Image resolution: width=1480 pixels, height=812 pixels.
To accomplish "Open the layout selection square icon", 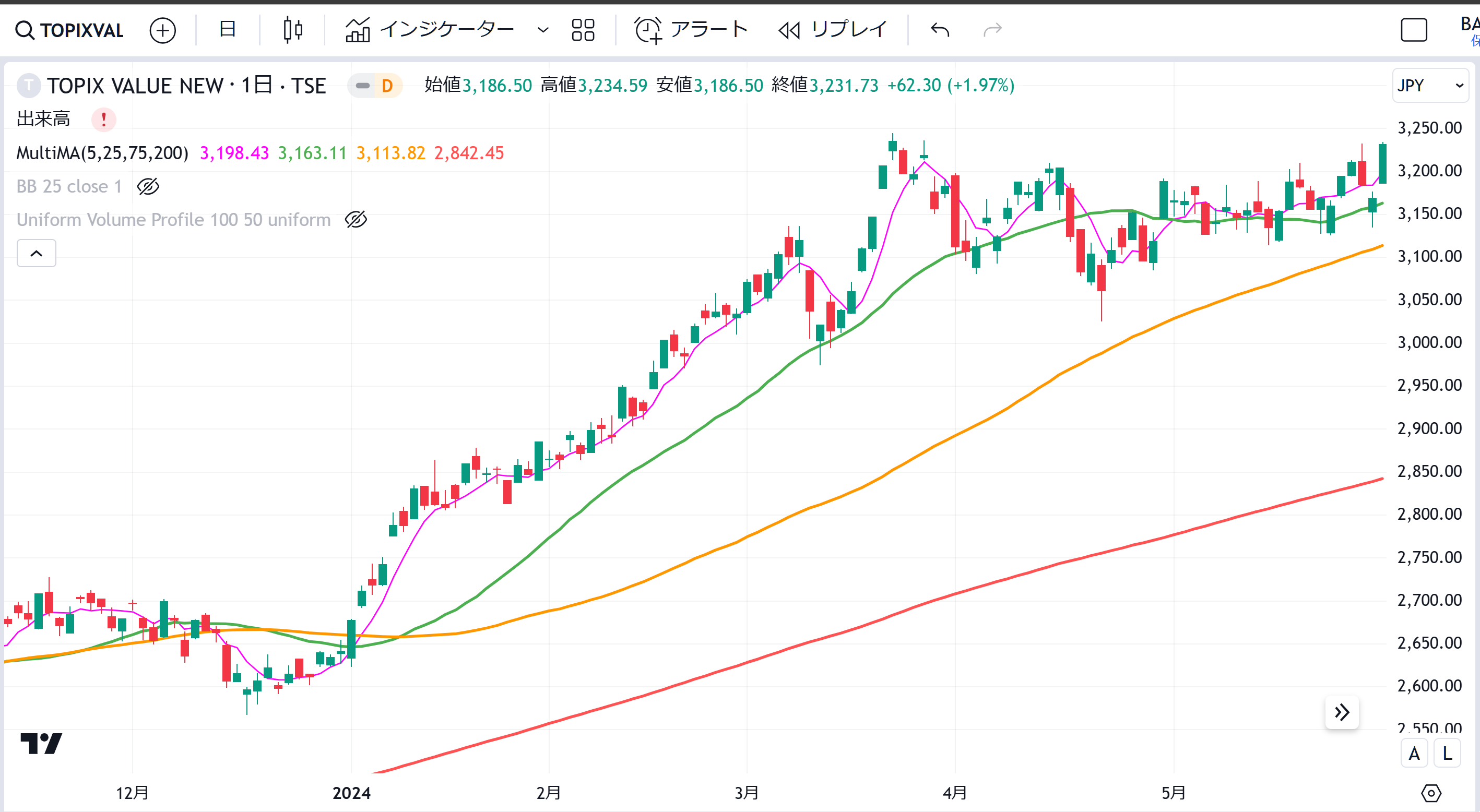I will [x=1414, y=30].
